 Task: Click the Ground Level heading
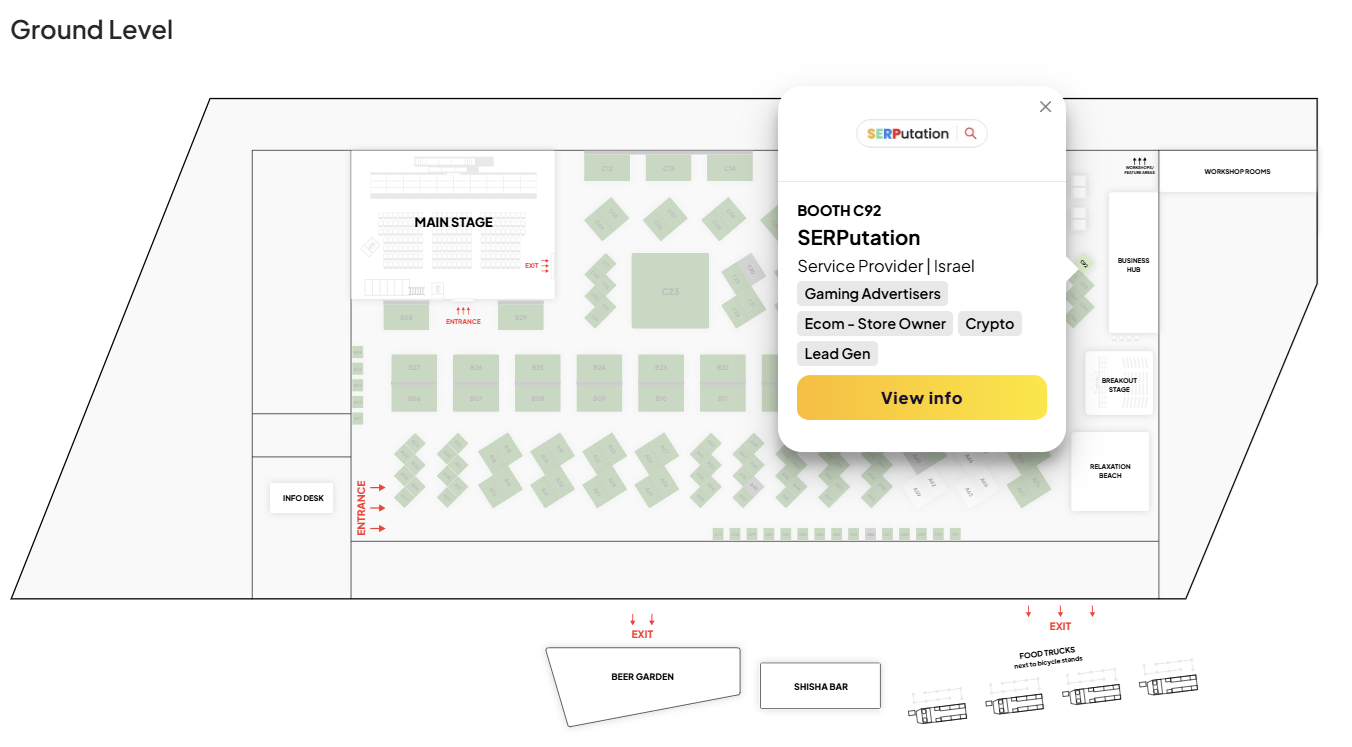91,30
